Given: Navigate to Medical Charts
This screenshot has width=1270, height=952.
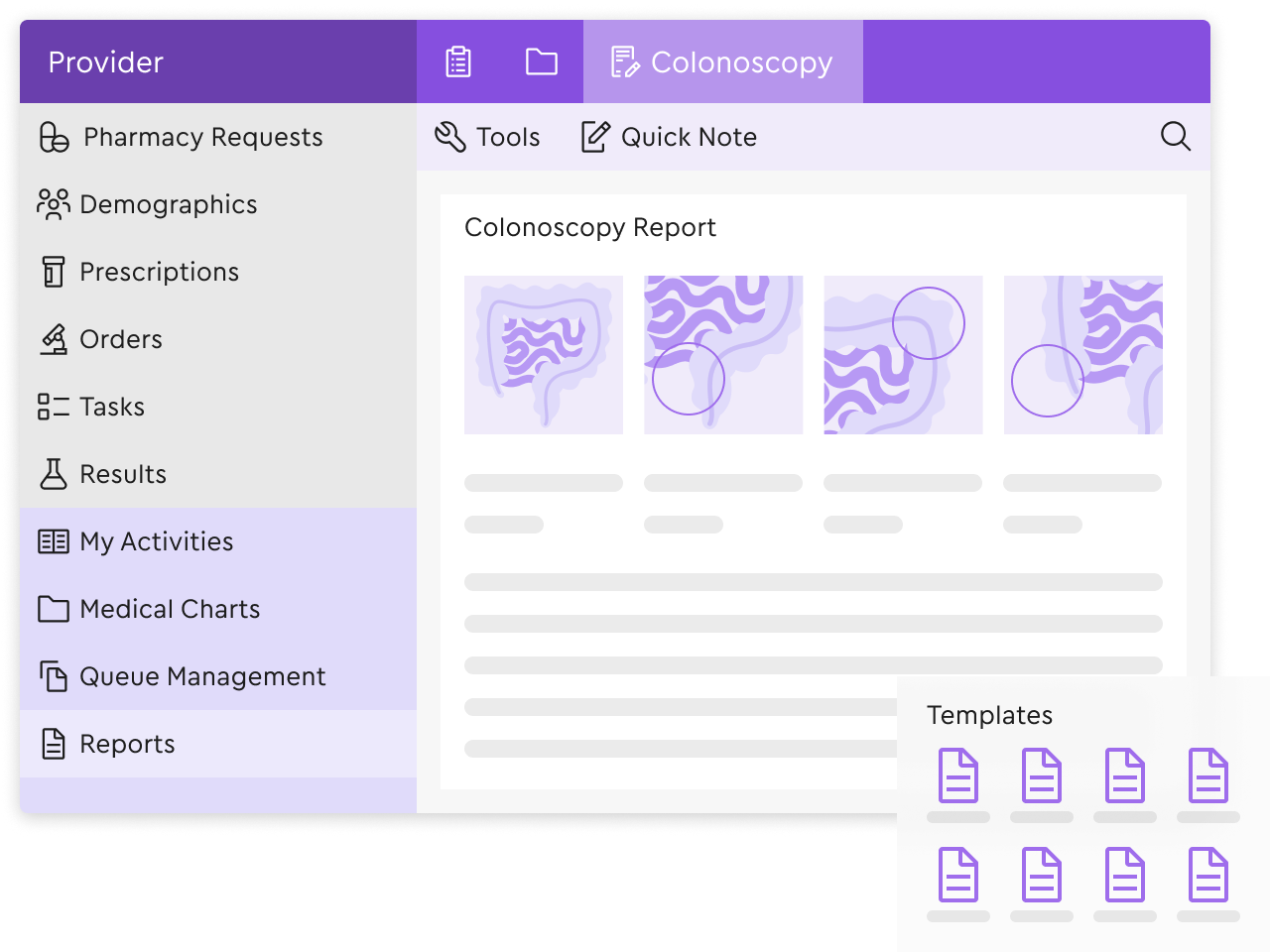Looking at the screenshot, I should pos(170,609).
